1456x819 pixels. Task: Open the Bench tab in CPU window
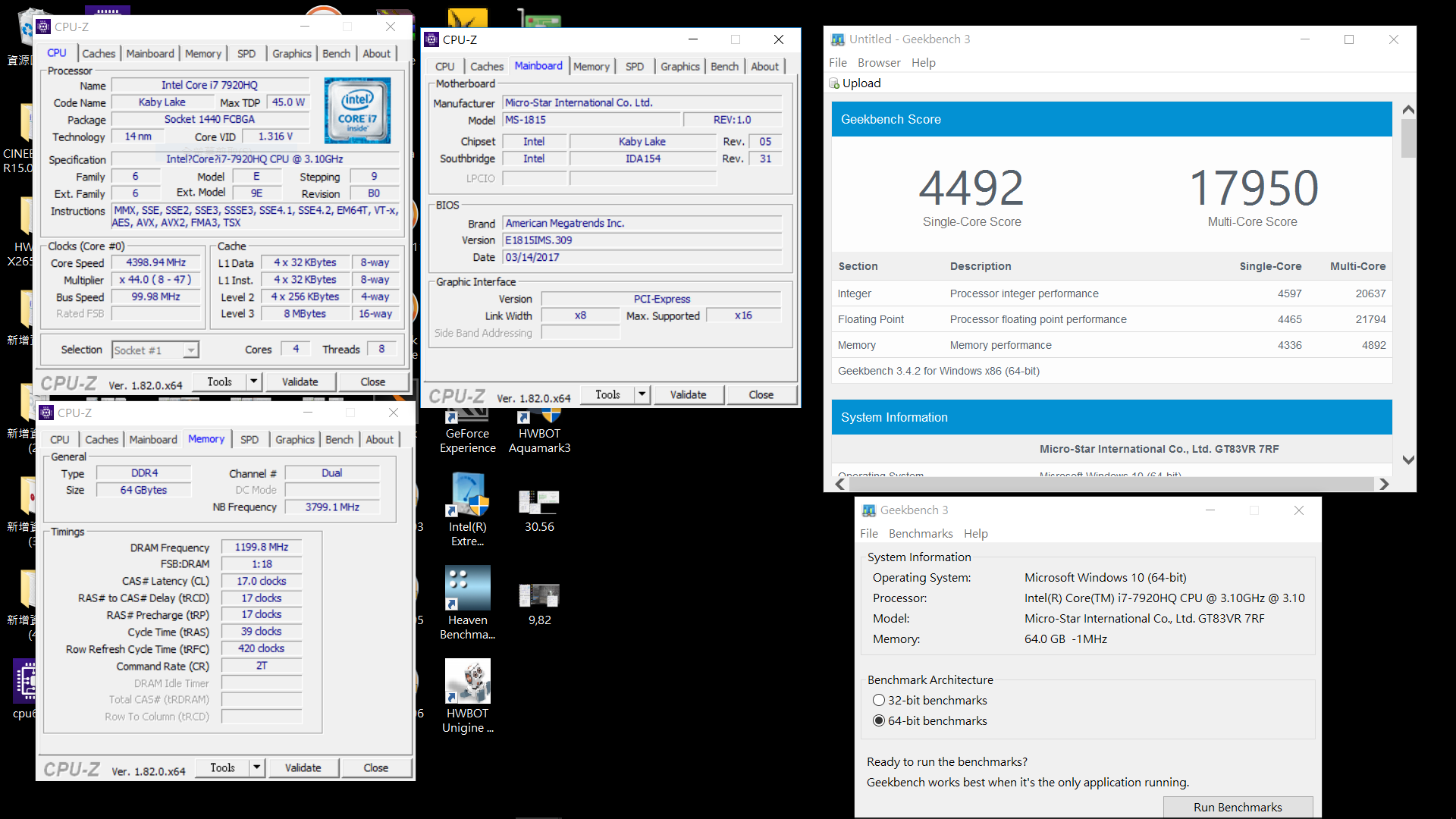336,53
